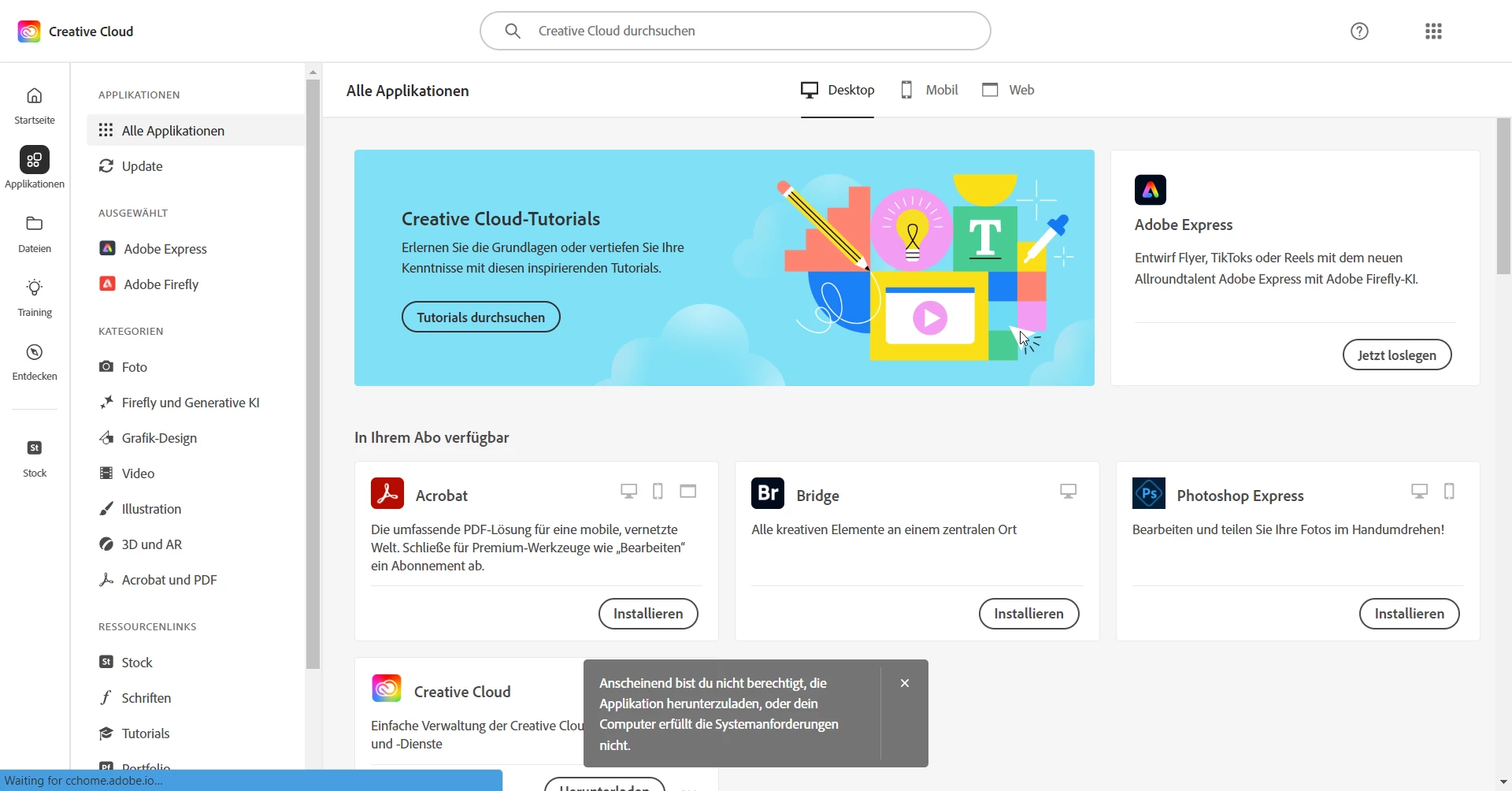Open the apps grid icon in header
Image resolution: width=1512 pixels, height=791 pixels.
[x=1434, y=32]
